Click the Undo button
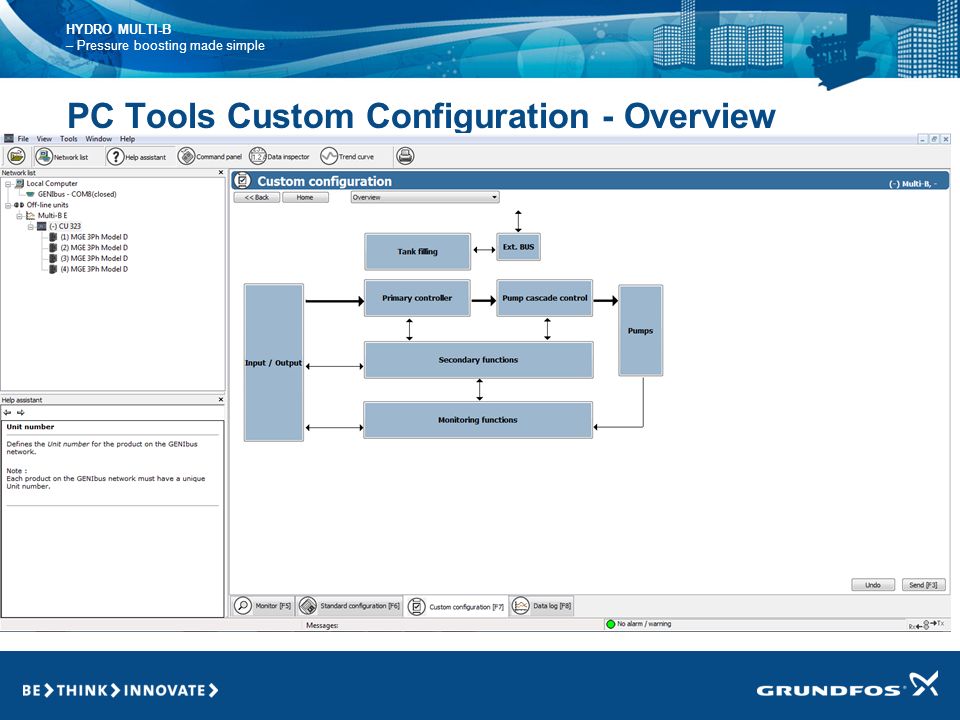The width and height of the screenshot is (960, 720). (873, 585)
